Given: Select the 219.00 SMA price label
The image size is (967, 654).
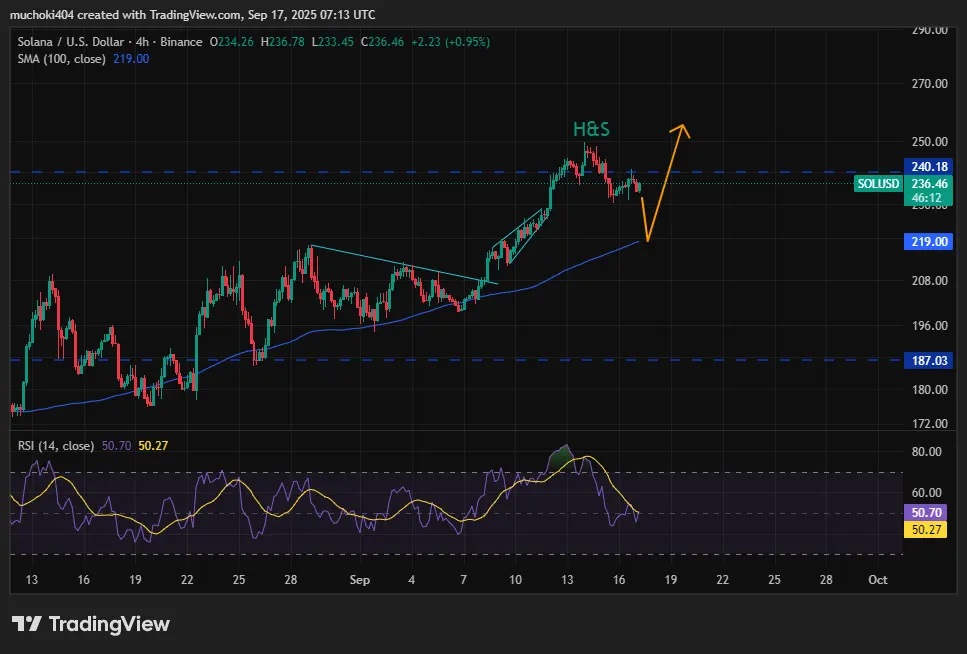Looking at the screenshot, I should 929,241.
